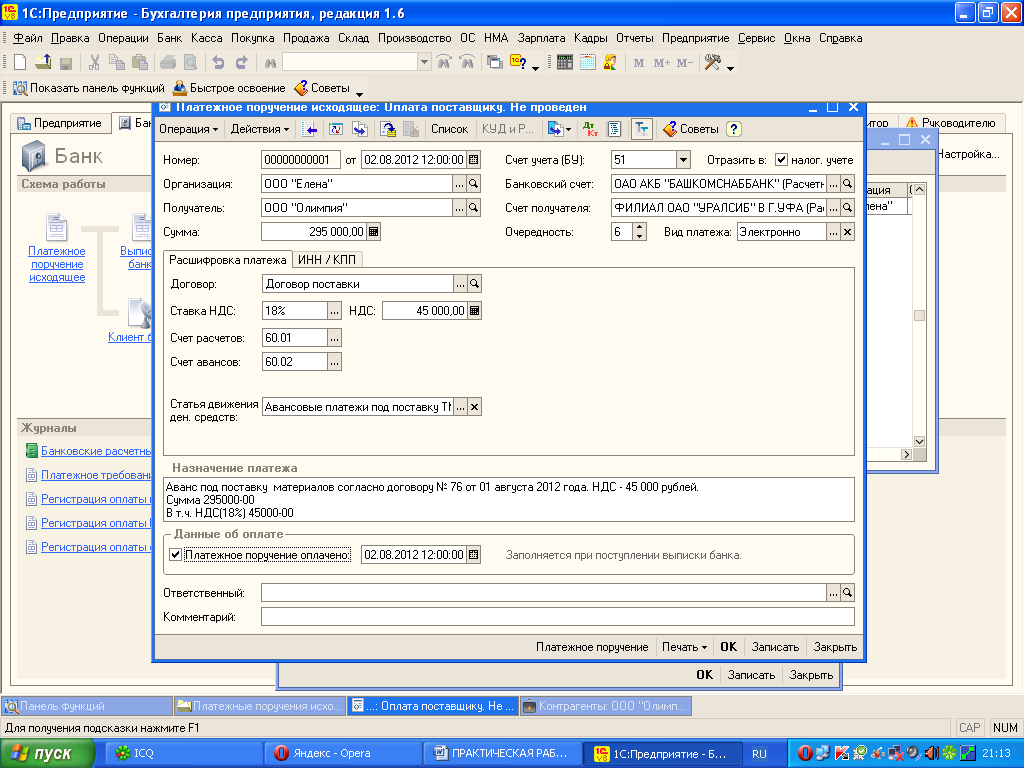The width and height of the screenshot is (1024, 768).
Task: Open selection for Ставка НДС ellipsis button
Action: click(x=334, y=311)
